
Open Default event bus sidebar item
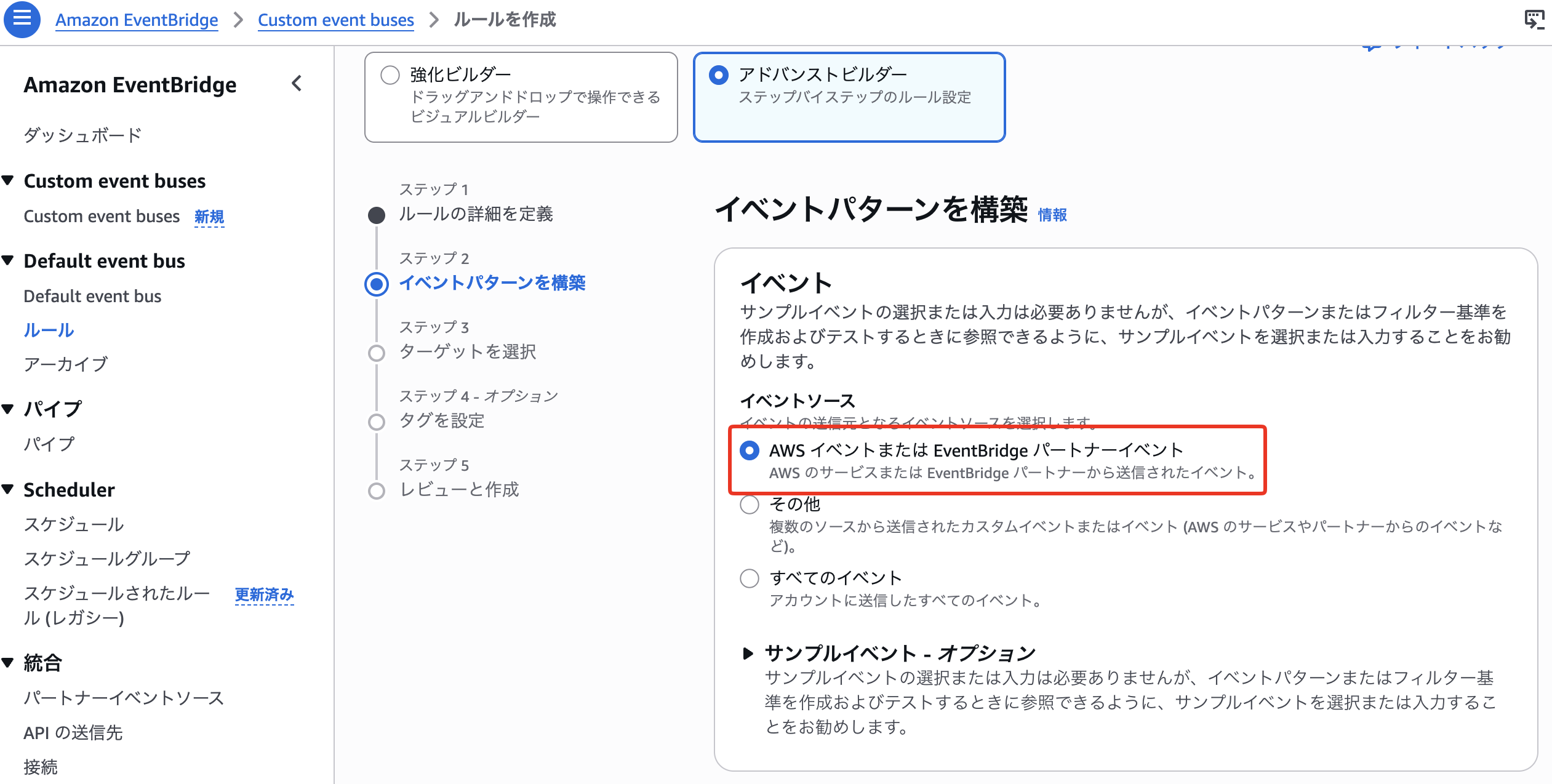point(92,296)
